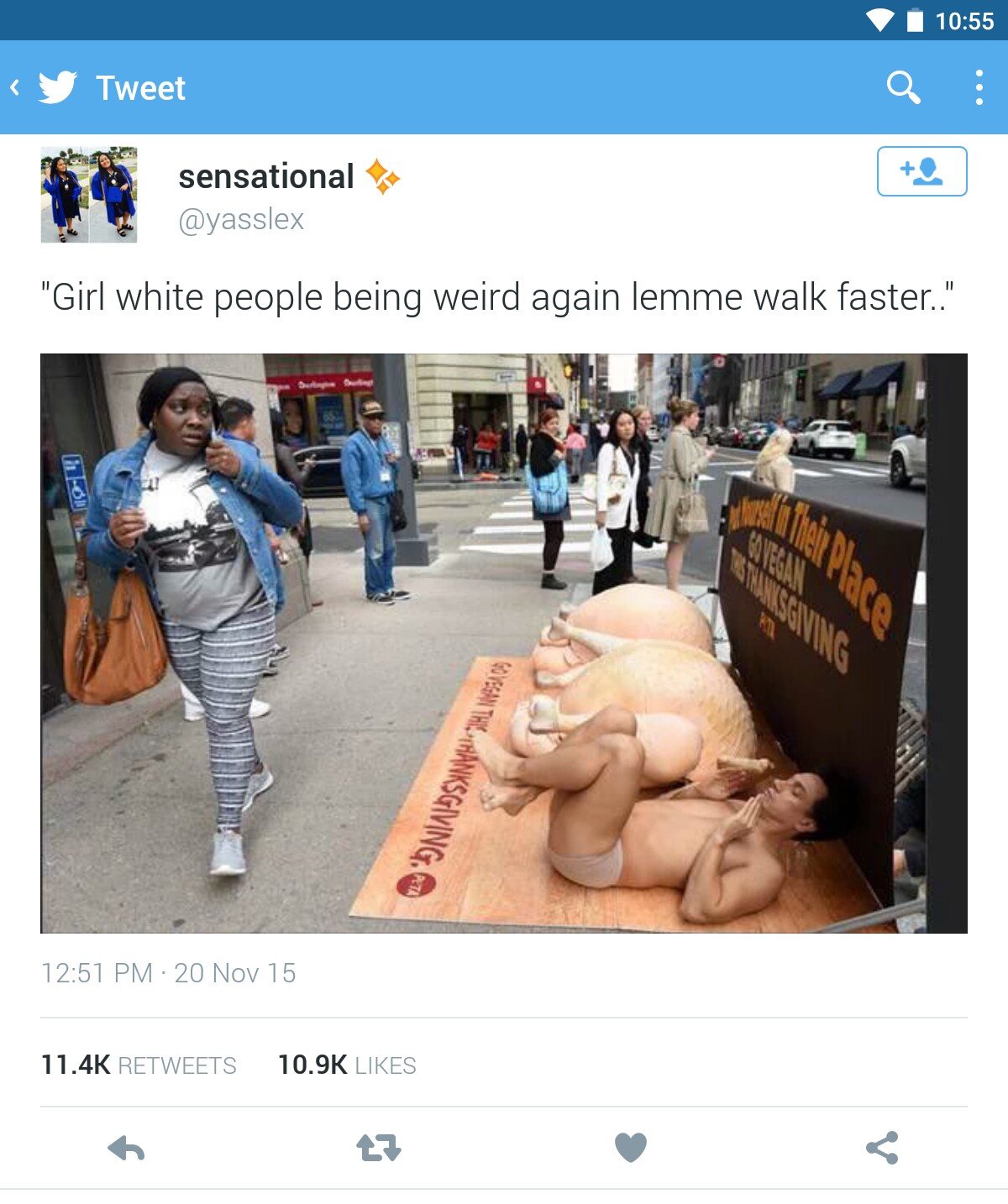
Task: Open the search magnifier icon
Action: tap(904, 87)
